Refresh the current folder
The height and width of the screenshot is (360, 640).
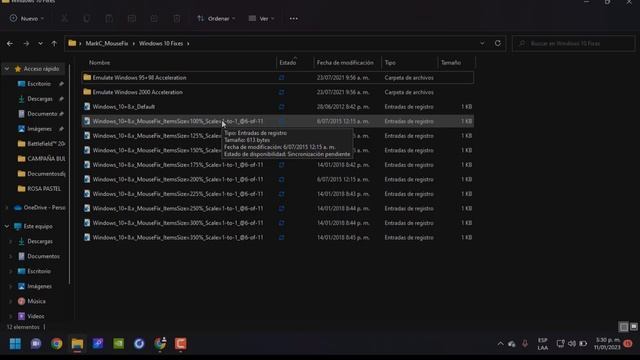click(x=498, y=43)
